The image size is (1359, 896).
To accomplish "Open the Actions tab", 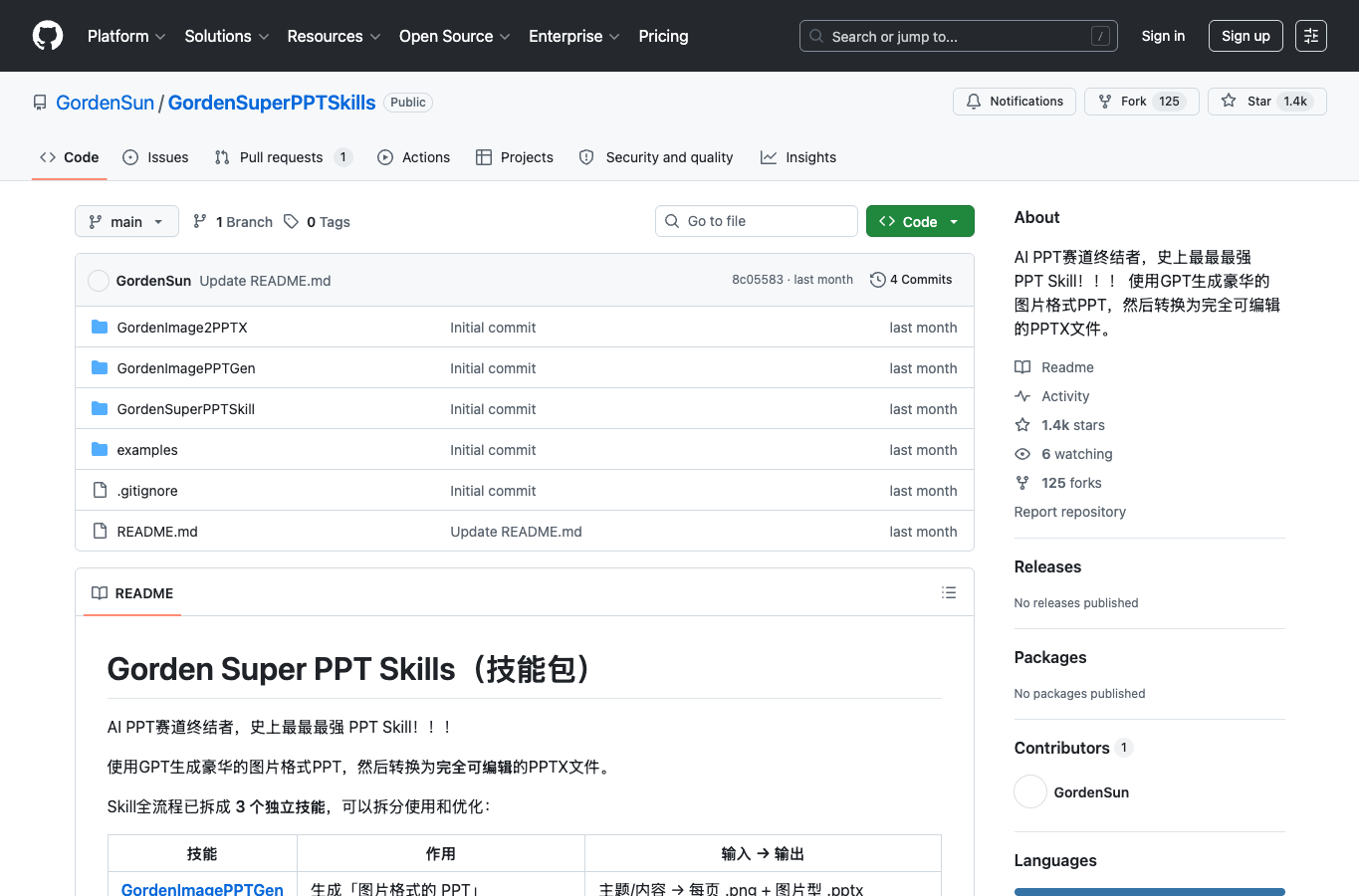I will tap(414, 157).
